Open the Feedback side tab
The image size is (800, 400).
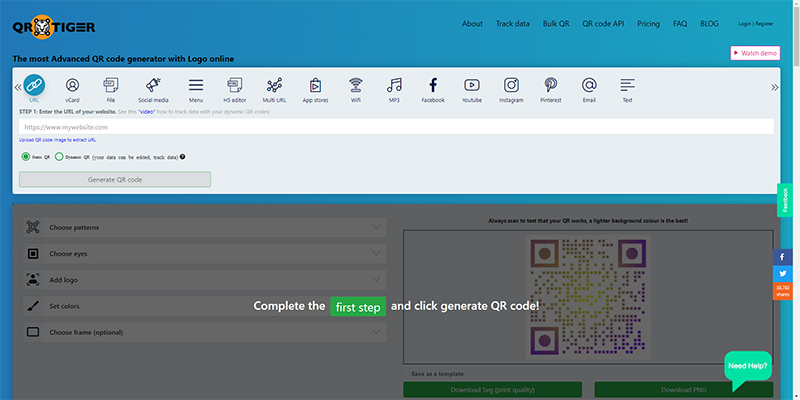point(785,200)
